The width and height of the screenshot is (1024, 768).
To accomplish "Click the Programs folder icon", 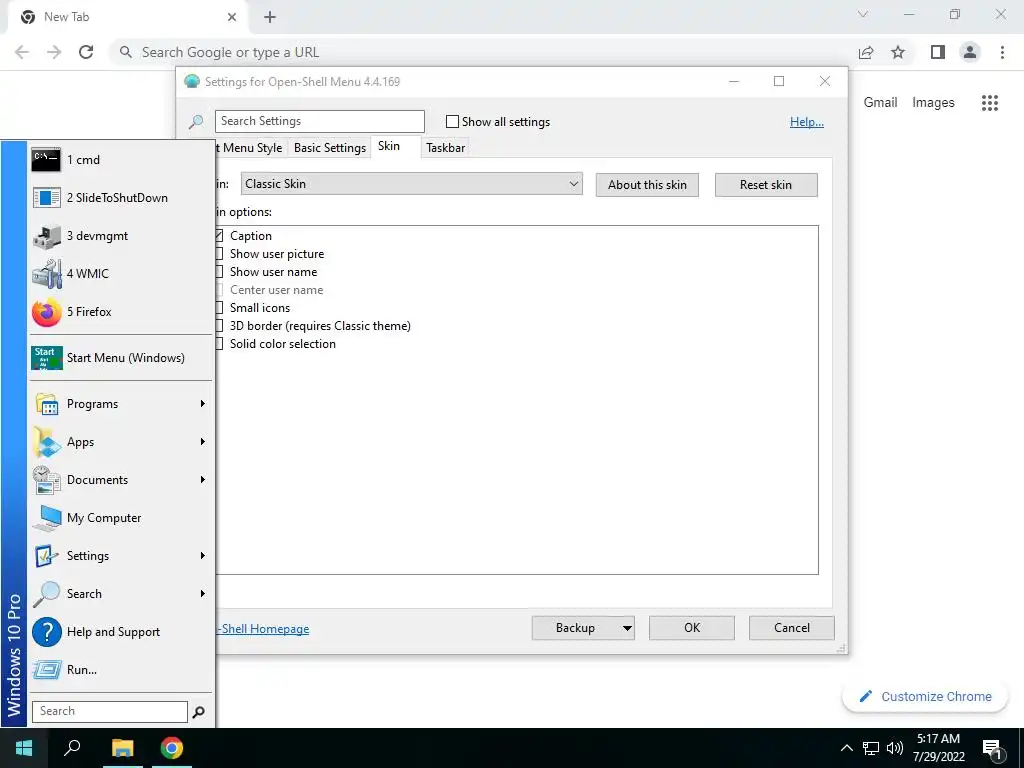I will pos(46,404).
